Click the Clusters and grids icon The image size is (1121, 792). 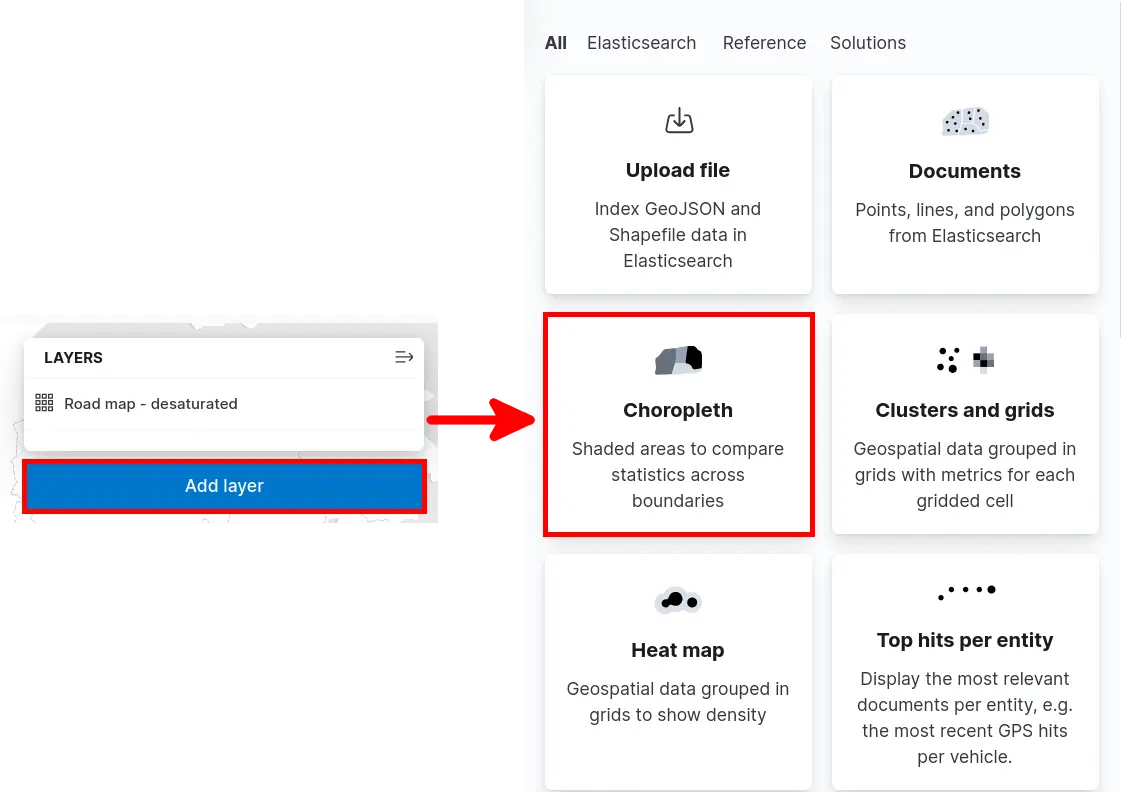pos(965,360)
